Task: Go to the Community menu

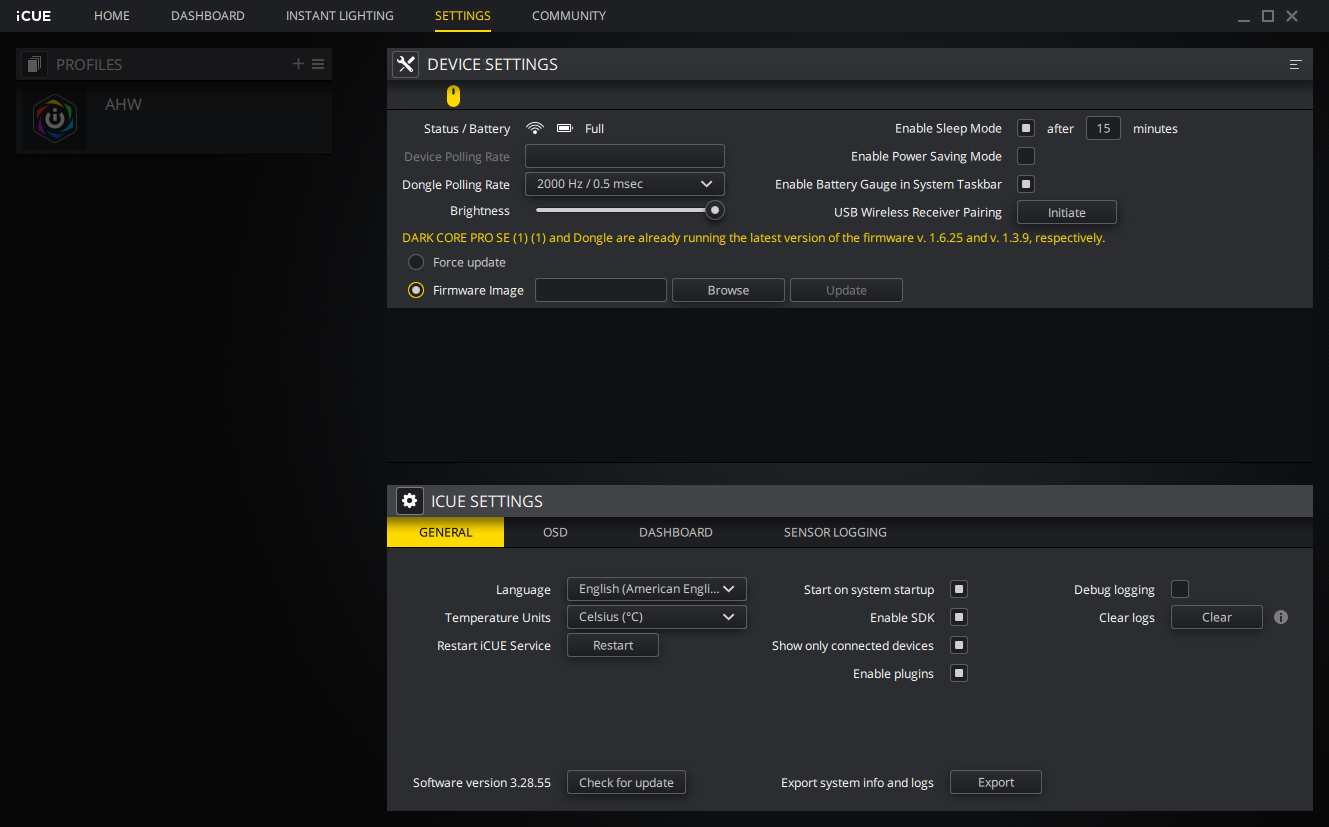Action: (569, 16)
